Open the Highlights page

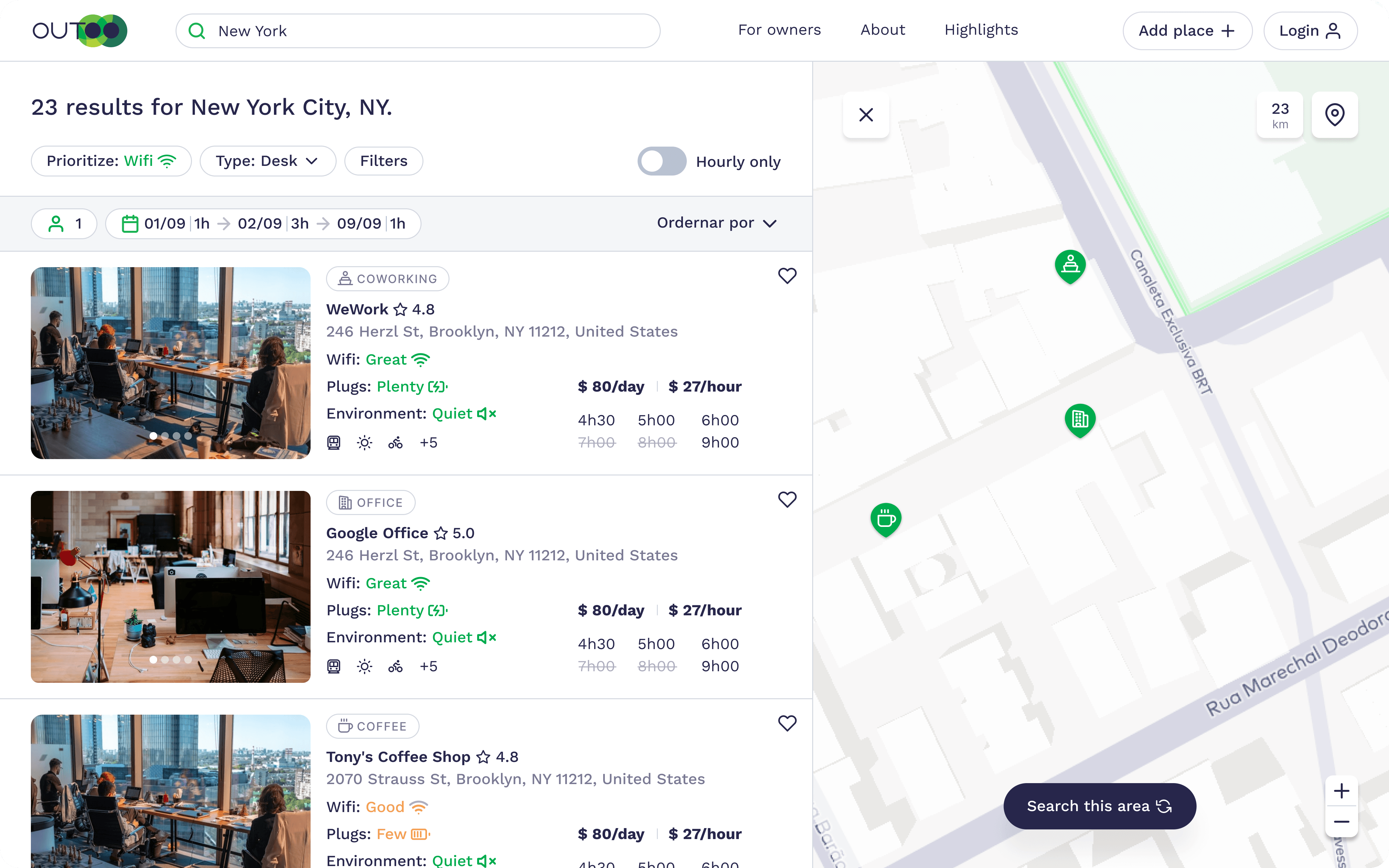point(982,30)
